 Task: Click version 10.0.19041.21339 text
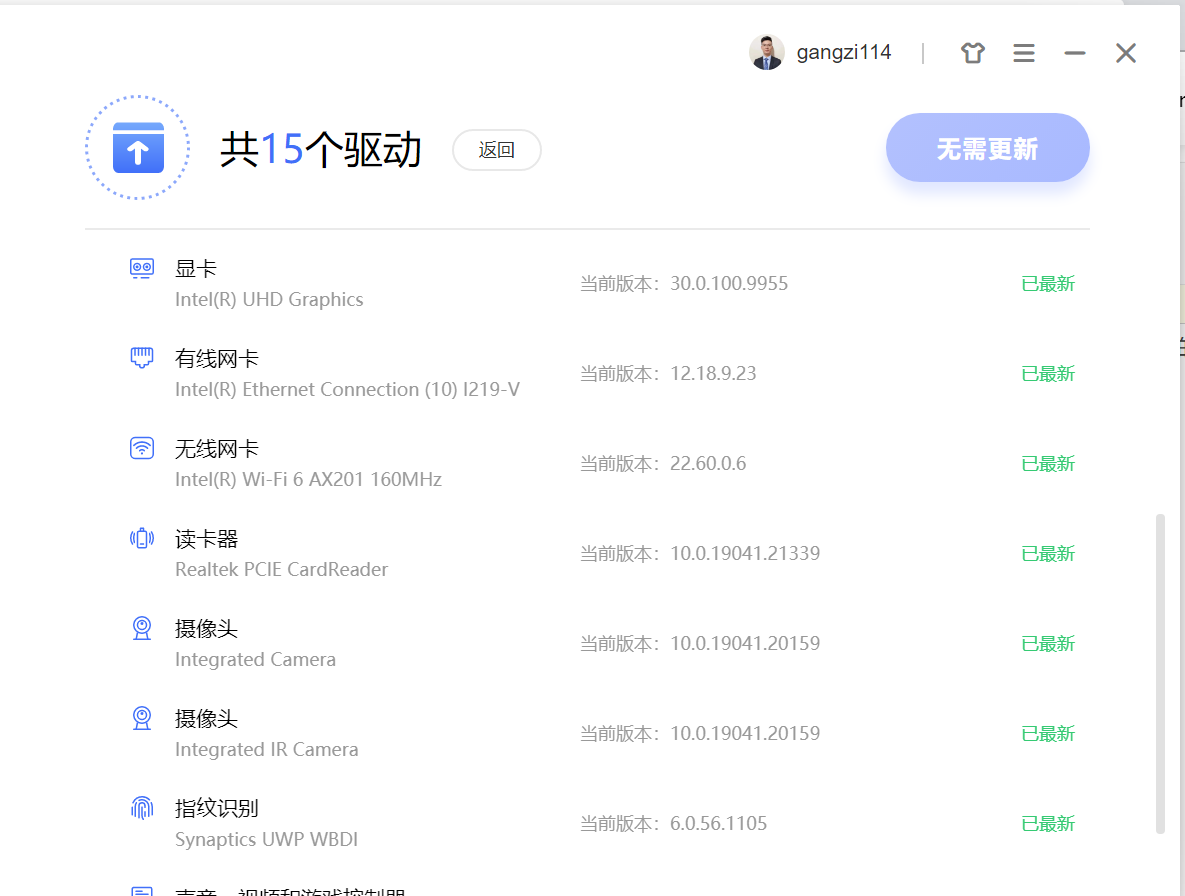point(744,554)
